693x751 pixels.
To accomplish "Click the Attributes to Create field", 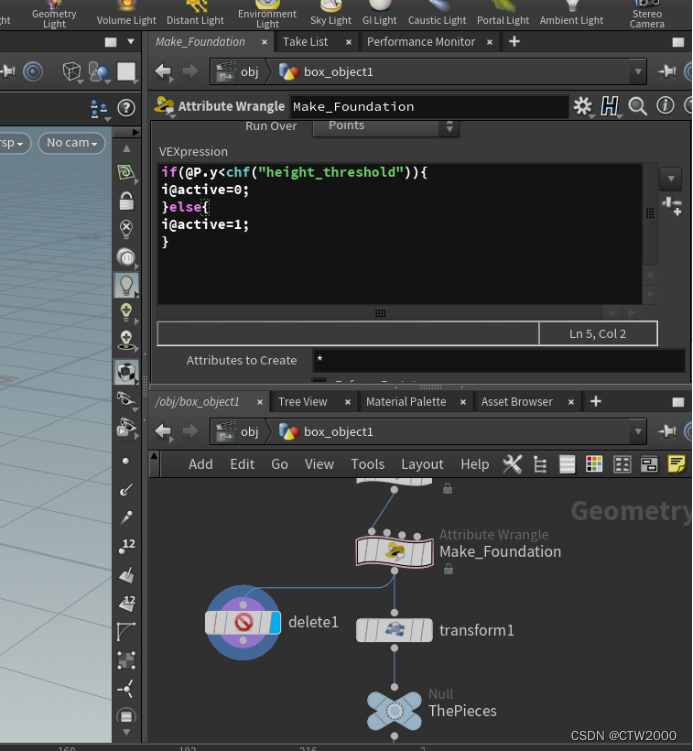I will click(x=499, y=360).
